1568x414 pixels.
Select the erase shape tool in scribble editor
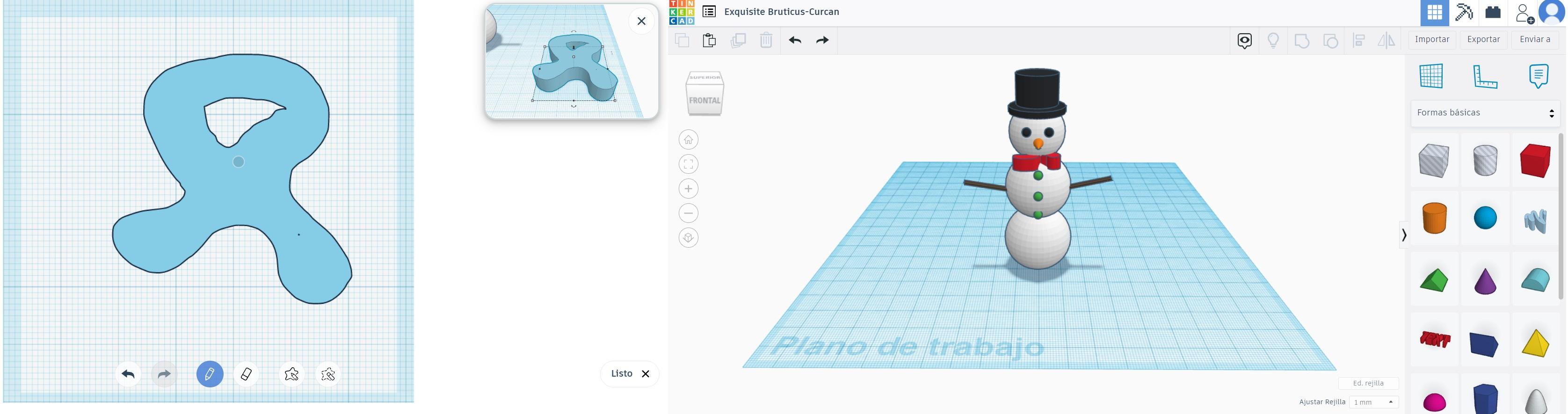[x=328, y=374]
